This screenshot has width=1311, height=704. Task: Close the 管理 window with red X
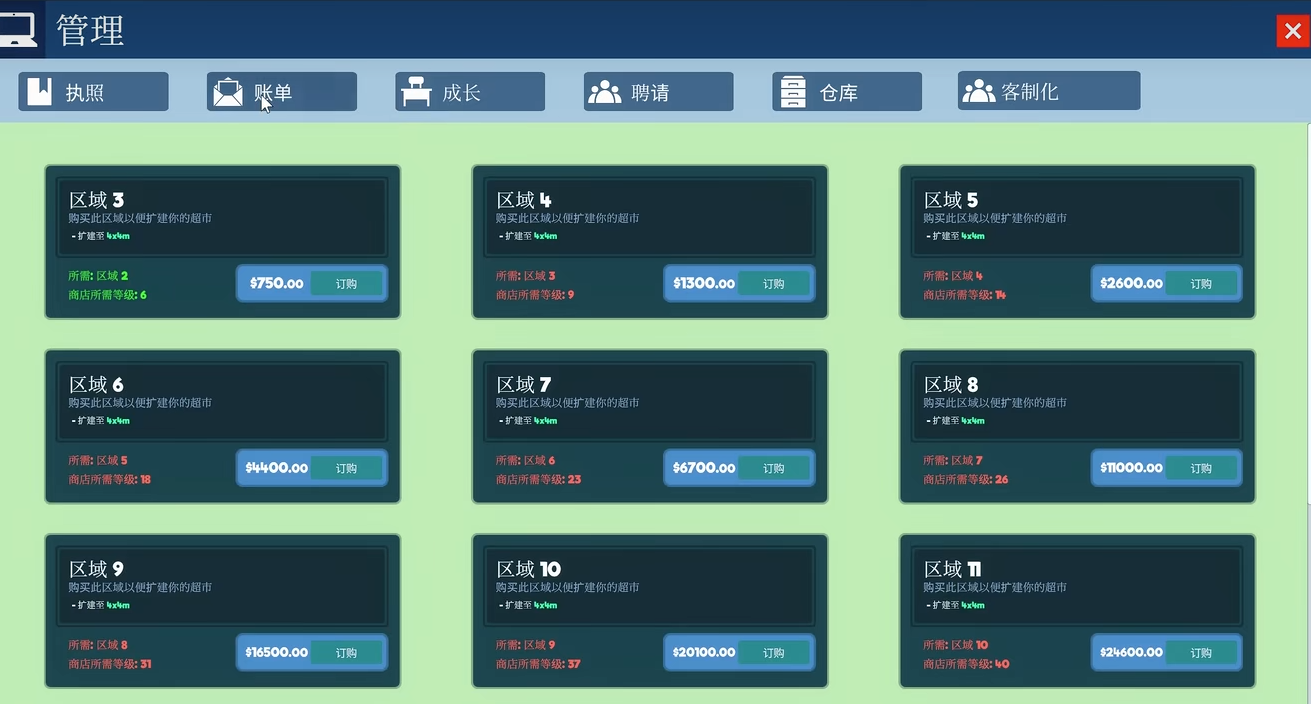[1292, 31]
